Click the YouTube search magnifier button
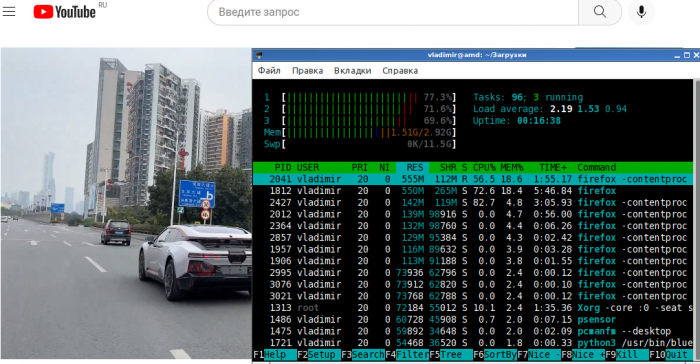Image resolution: width=700 pixels, height=364 pixels. [x=600, y=12]
